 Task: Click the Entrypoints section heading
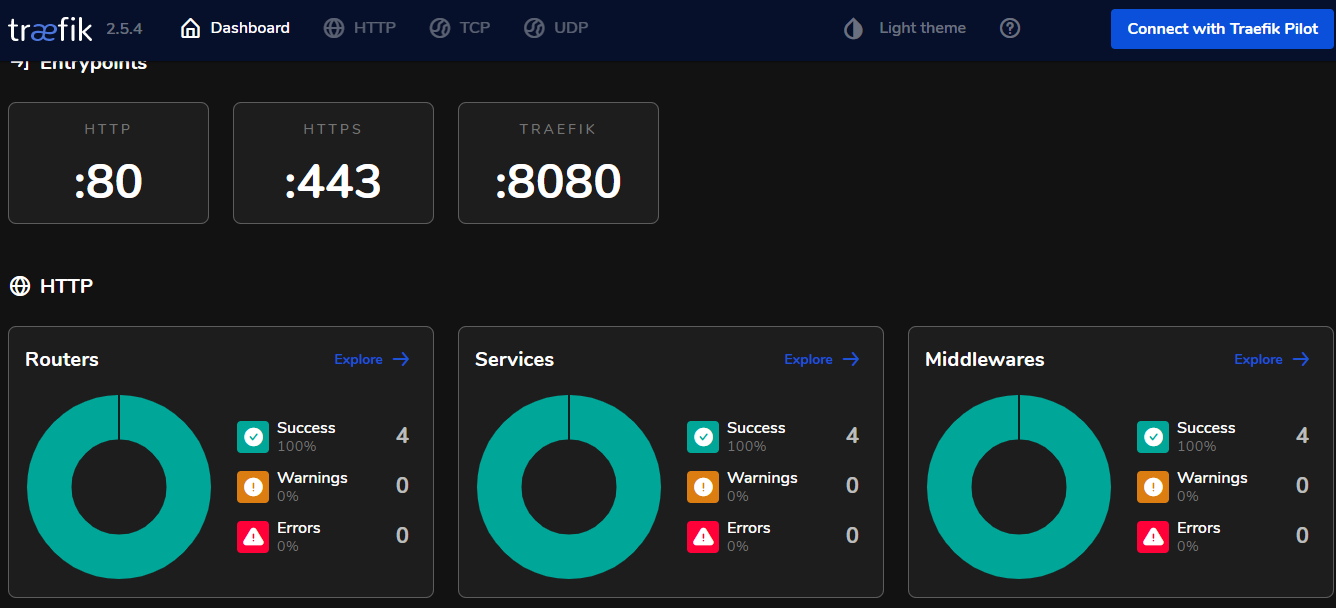[93, 65]
